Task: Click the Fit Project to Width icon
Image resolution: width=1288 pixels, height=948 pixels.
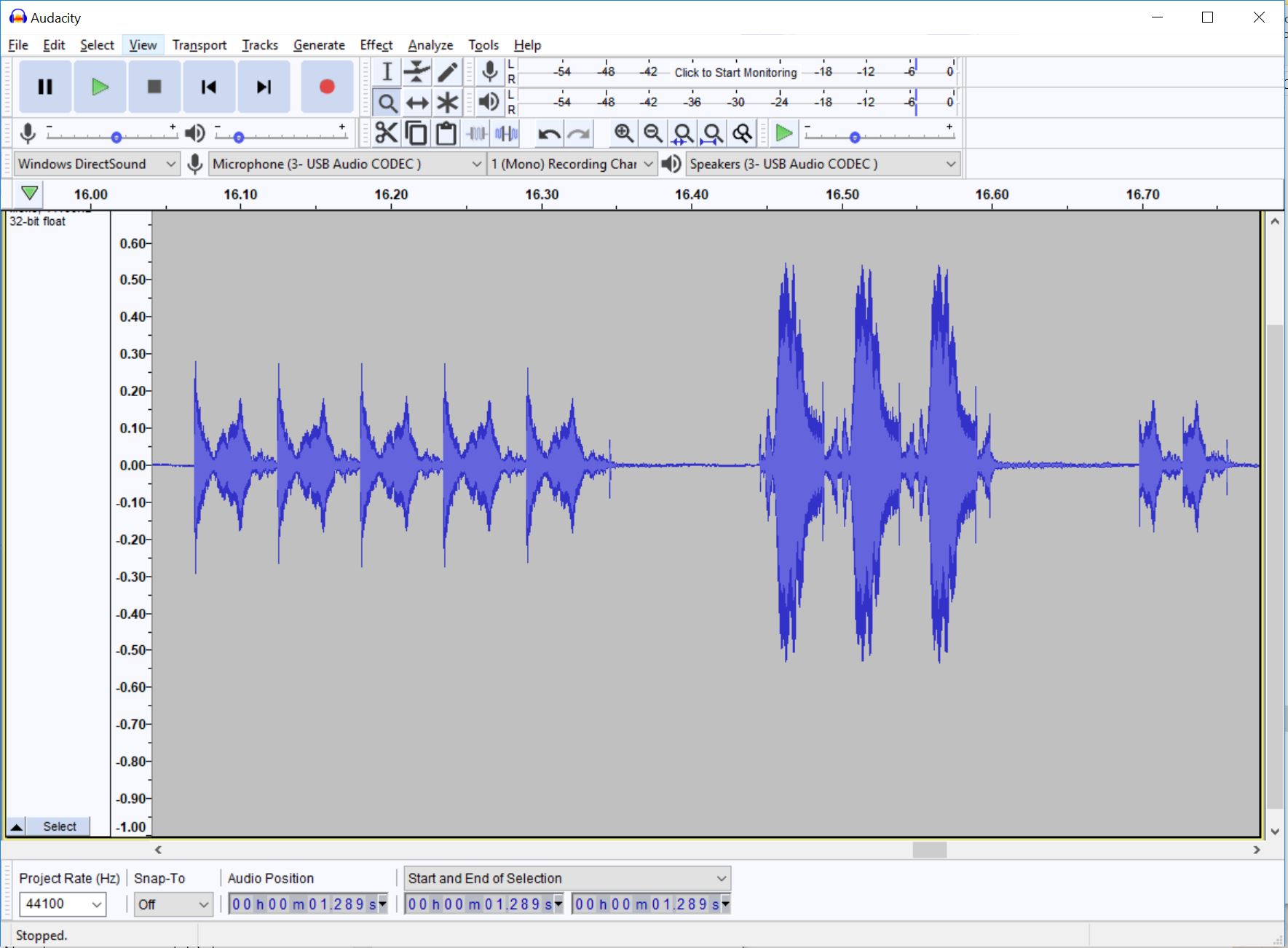Action: [x=713, y=133]
